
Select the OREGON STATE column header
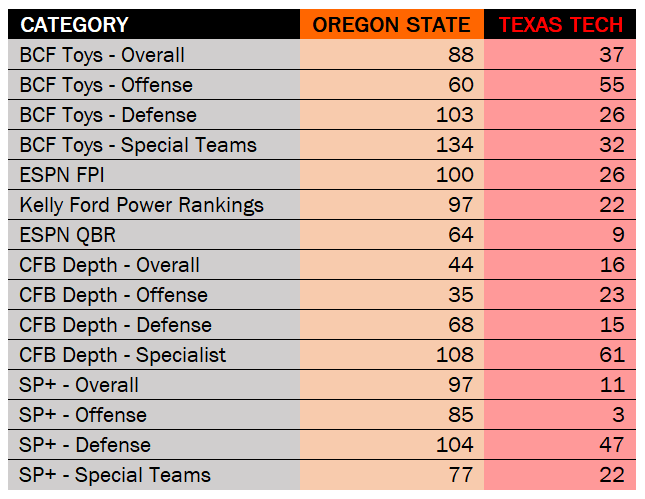pyautogui.click(x=391, y=25)
